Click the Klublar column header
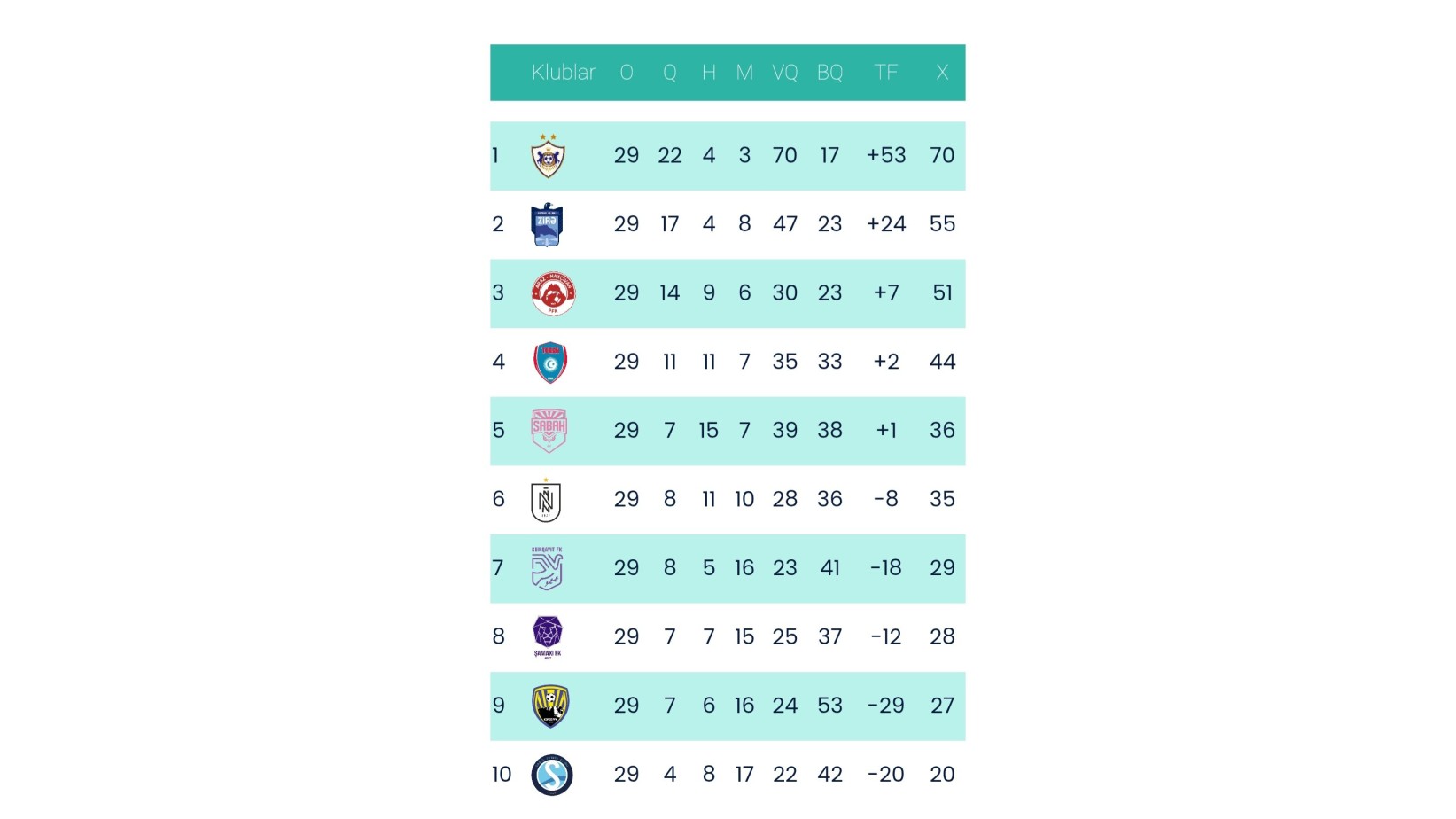Viewport: 1456px width, 819px height. [564, 73]
